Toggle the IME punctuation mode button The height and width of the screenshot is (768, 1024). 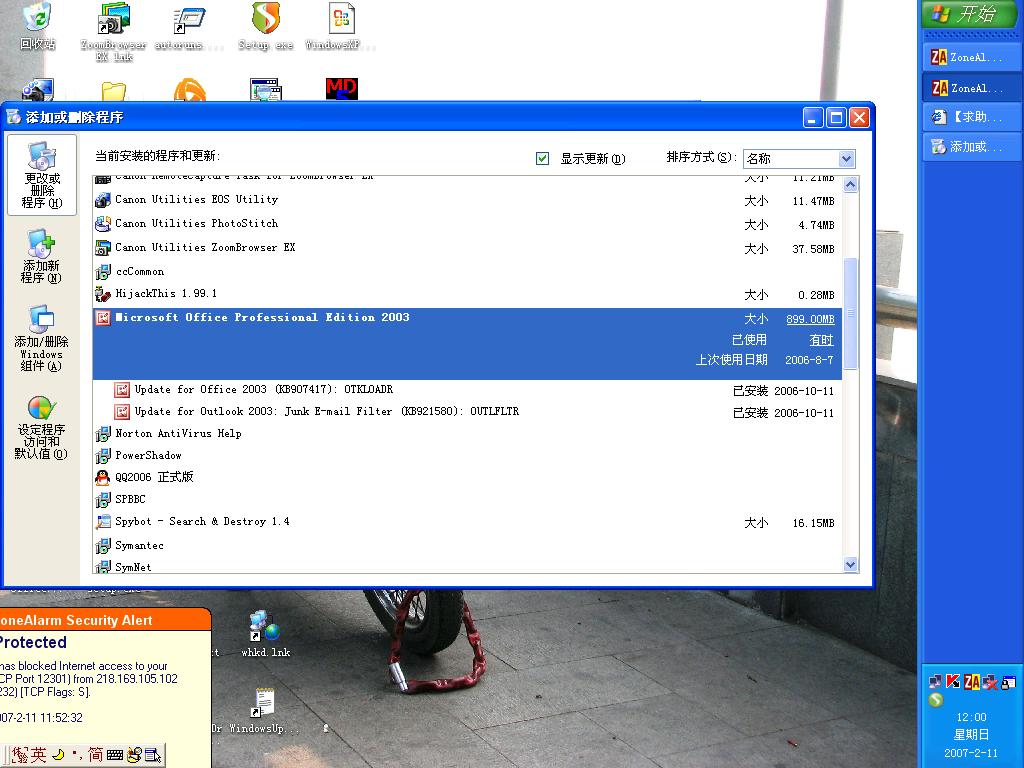(77, 755)
